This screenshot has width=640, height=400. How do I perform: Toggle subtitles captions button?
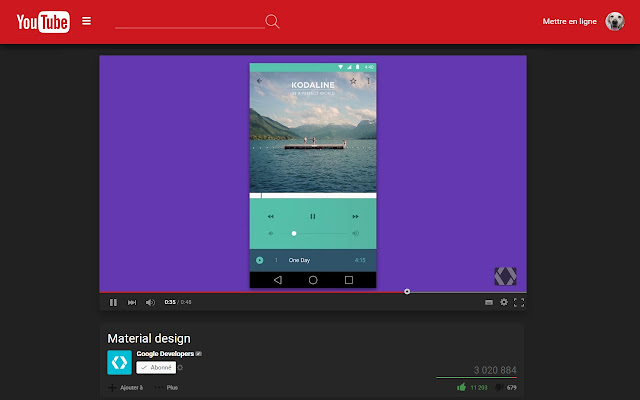pyautogui.click(x=489, y=302)
